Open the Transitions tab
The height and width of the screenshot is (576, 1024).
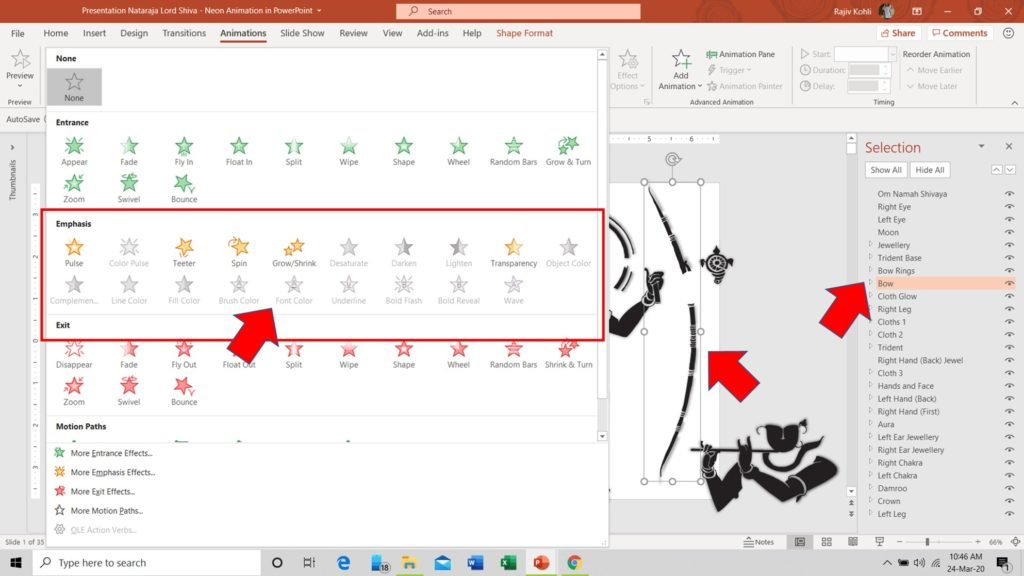(184, 33)
